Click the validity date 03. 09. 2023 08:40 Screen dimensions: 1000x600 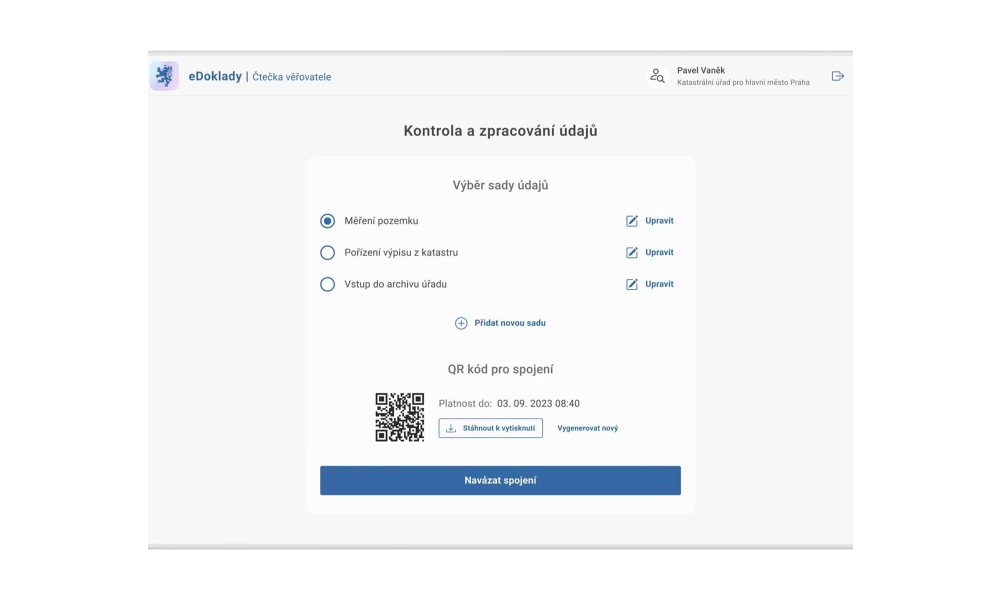tap(538, 404)
